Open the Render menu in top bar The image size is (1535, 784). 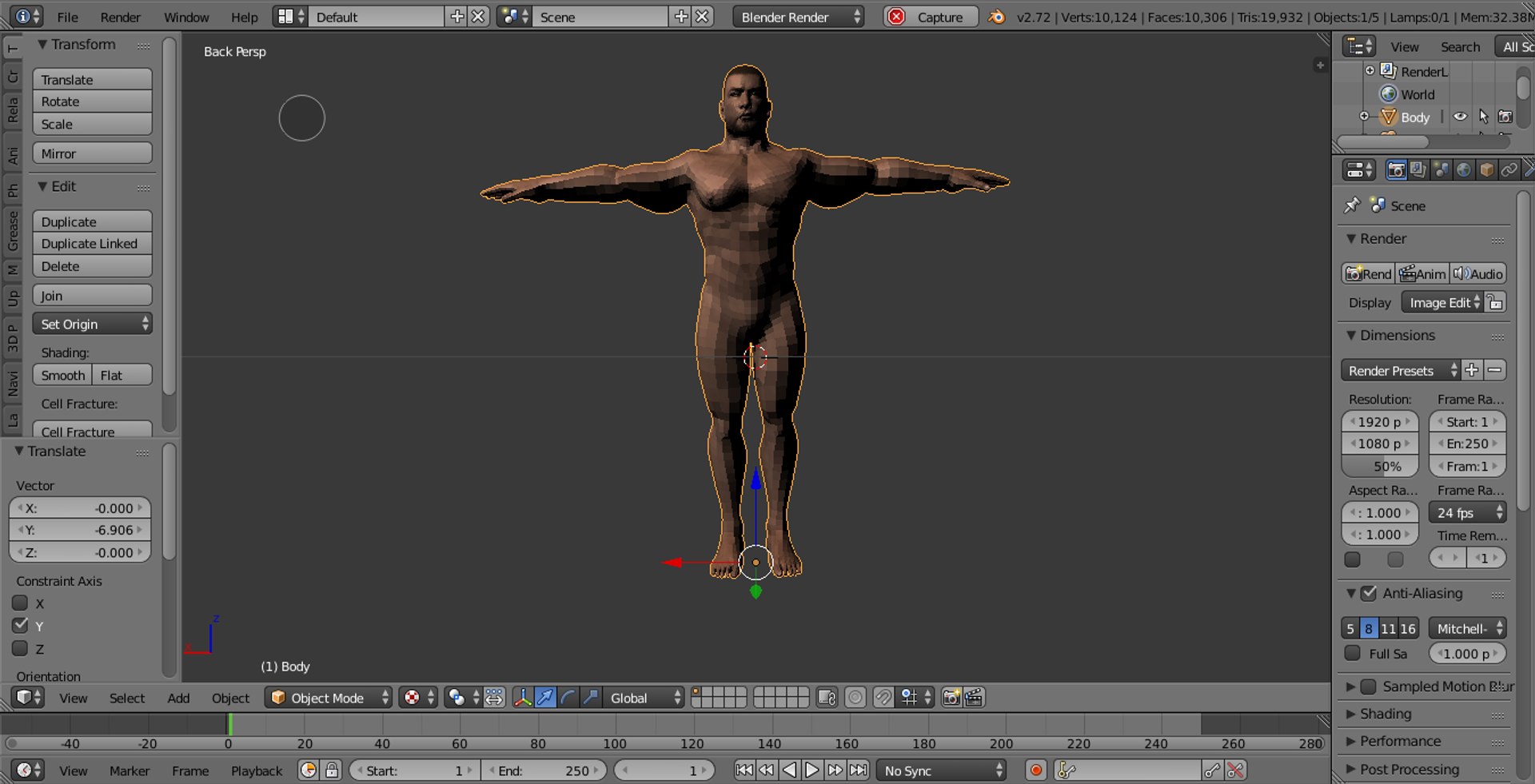click(120, 17)
